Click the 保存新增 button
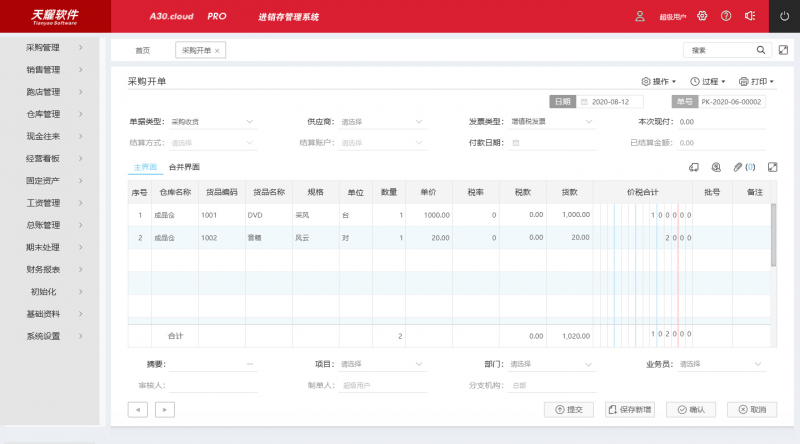Screen dimensions: 800x444 [630, 409]
